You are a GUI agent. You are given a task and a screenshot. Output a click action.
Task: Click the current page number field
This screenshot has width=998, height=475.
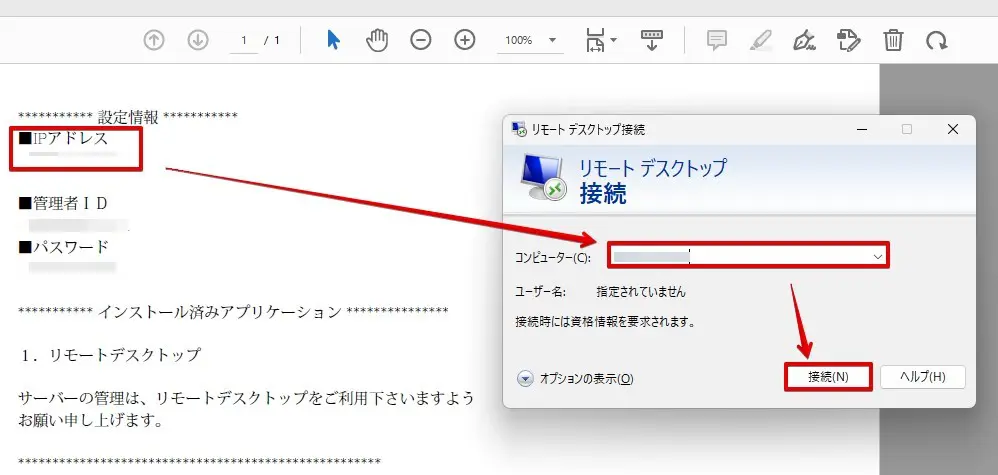click(243, 41)
